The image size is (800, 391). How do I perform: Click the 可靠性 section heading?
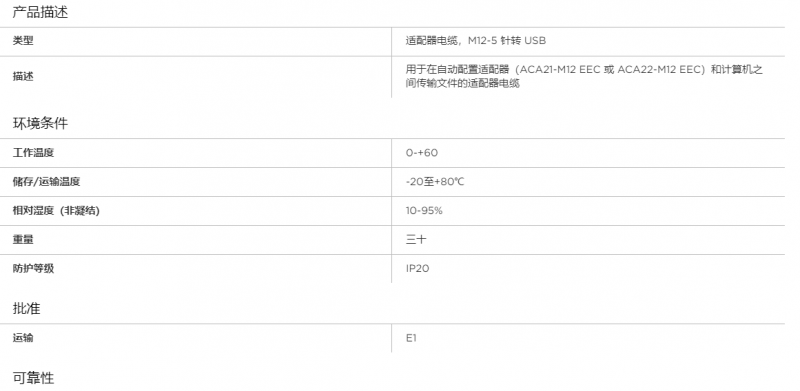tap(33, 378)
